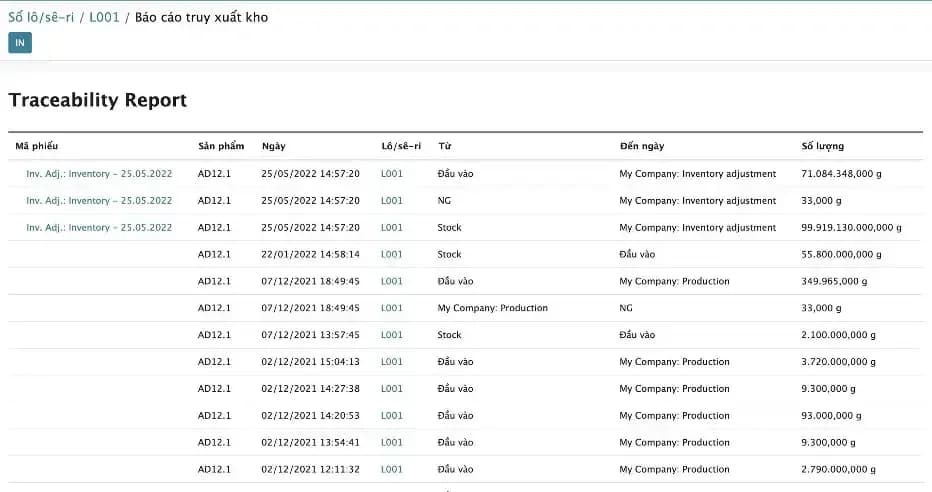The height and width of the screenshot is (492, 932).
Task: Go back to L001 breadcrumb
Action: (105, 17)
